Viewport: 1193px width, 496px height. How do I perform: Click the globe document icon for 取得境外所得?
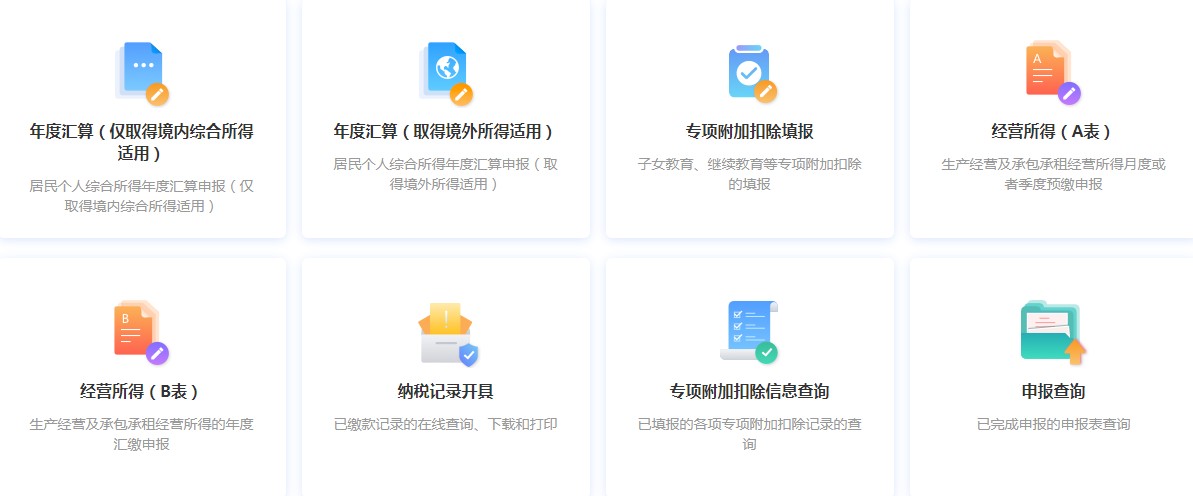(x=446, y=73)
